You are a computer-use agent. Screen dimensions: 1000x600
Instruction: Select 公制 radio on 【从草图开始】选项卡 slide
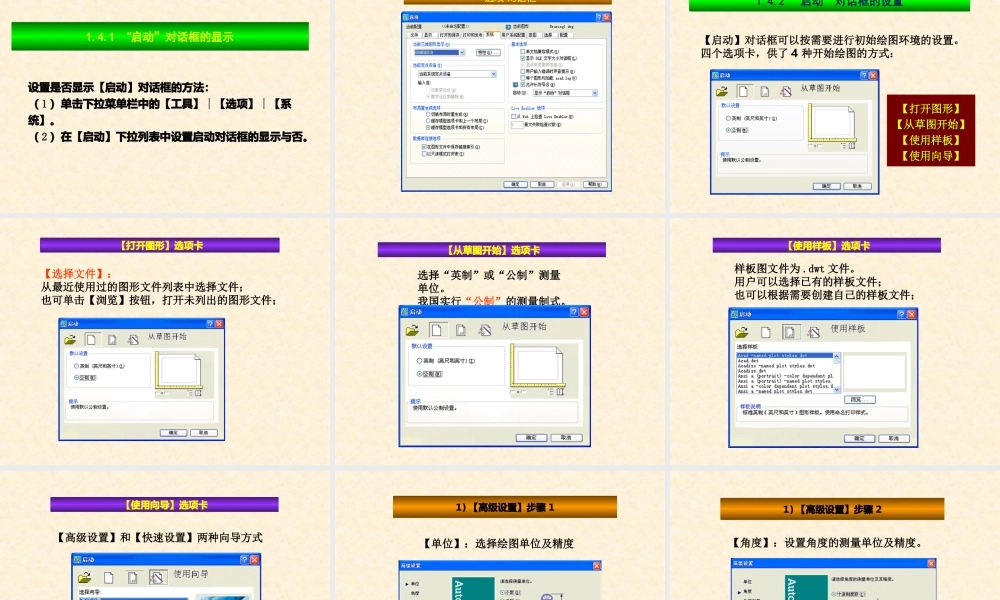420,374
